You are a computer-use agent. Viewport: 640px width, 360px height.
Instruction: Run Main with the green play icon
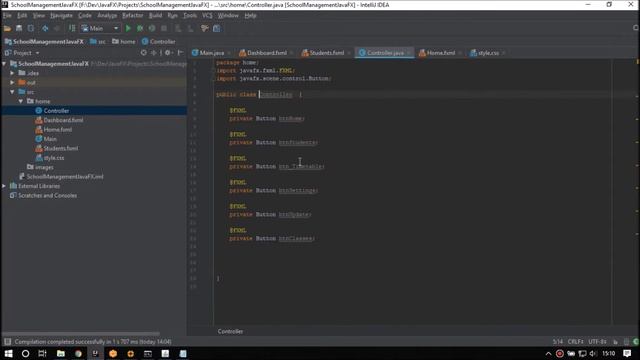pyautogui.click(x=128, y=28)
